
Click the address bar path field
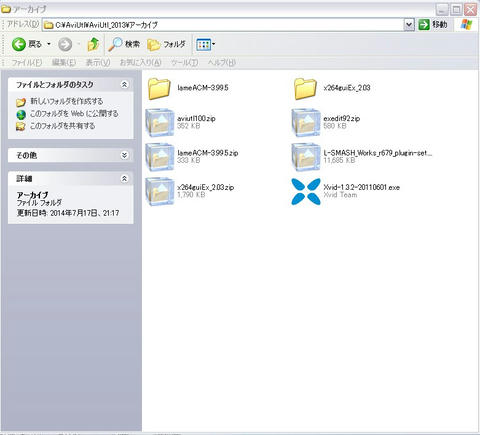tap(223, 25)
